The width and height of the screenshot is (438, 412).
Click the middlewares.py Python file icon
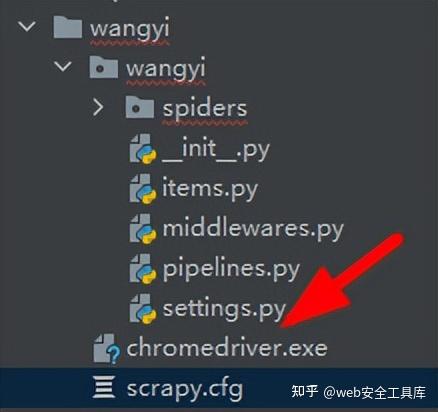click(143, 229)
